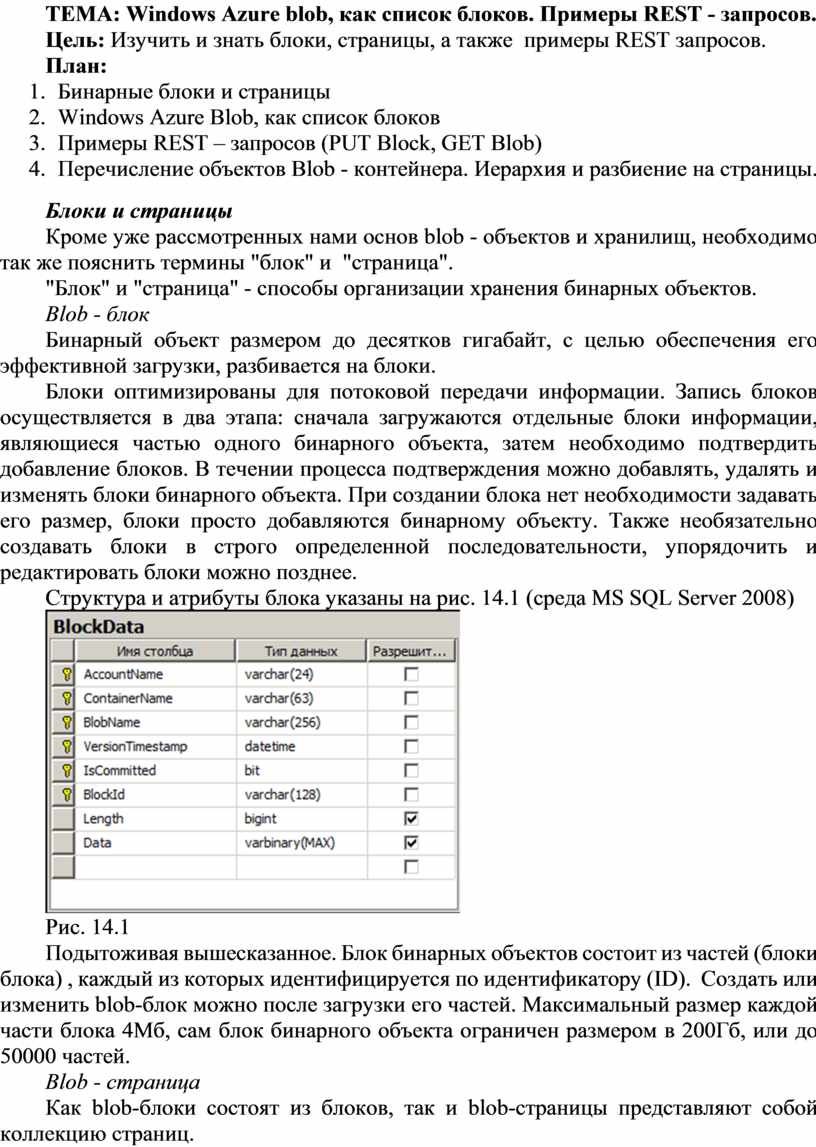Click plan item 'Перечисление объектов Blob - контейнера'
The image size is (816, 1147).
click(262, 169)
